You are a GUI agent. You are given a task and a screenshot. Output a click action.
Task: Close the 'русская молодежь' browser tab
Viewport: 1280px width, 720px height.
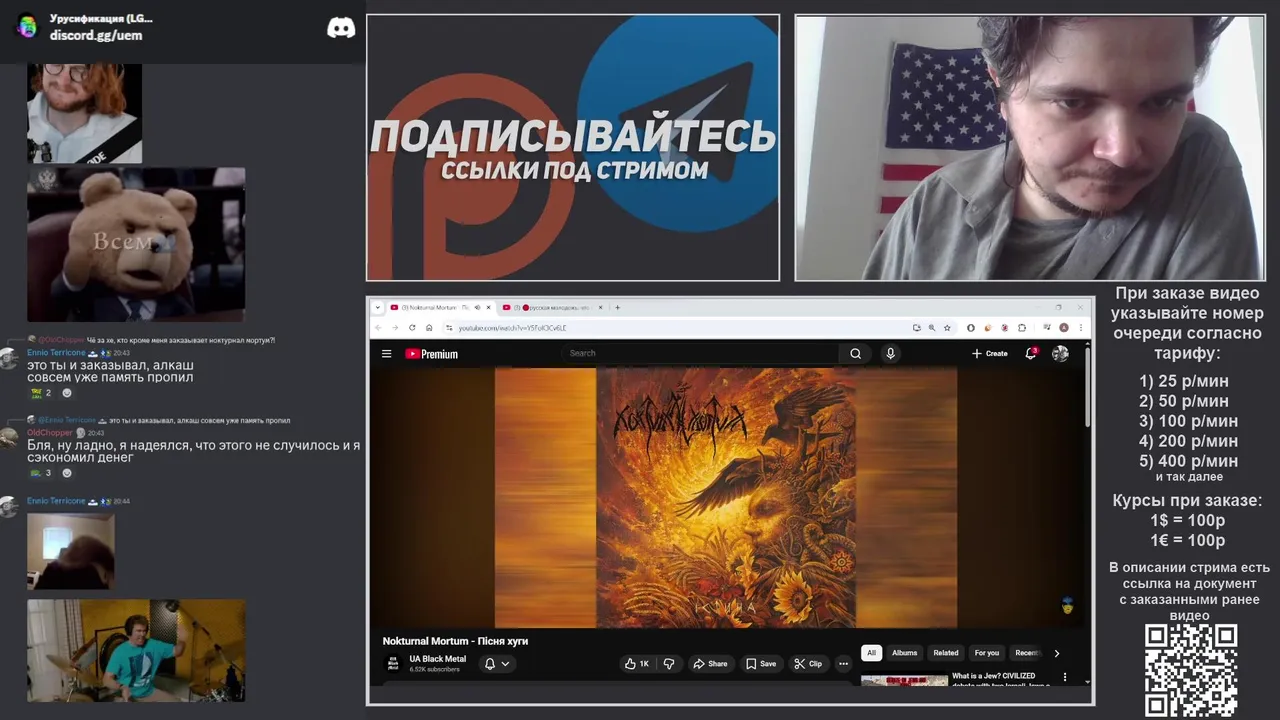coord(602,307)
